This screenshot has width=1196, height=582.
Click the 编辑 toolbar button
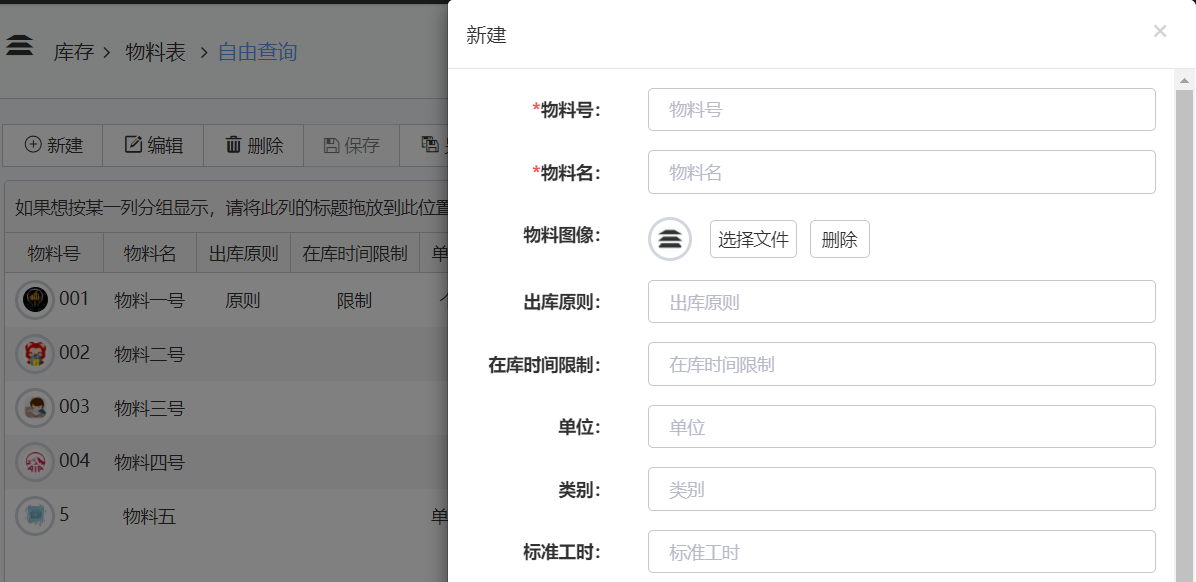coord(153,145)
